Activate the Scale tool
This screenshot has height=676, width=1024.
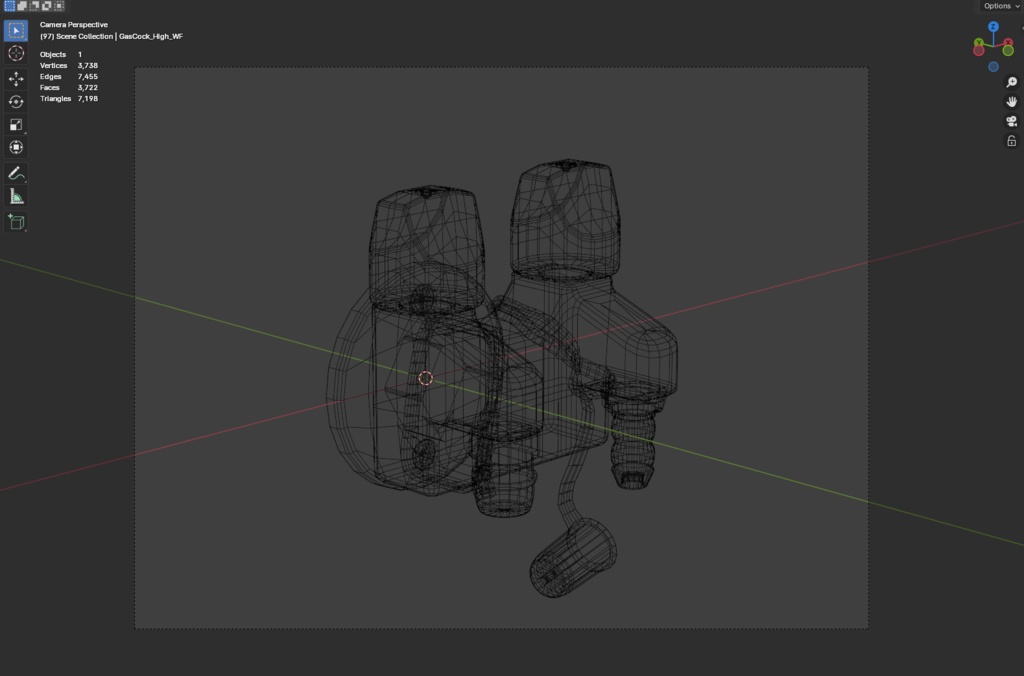click(x=16, y=125)
